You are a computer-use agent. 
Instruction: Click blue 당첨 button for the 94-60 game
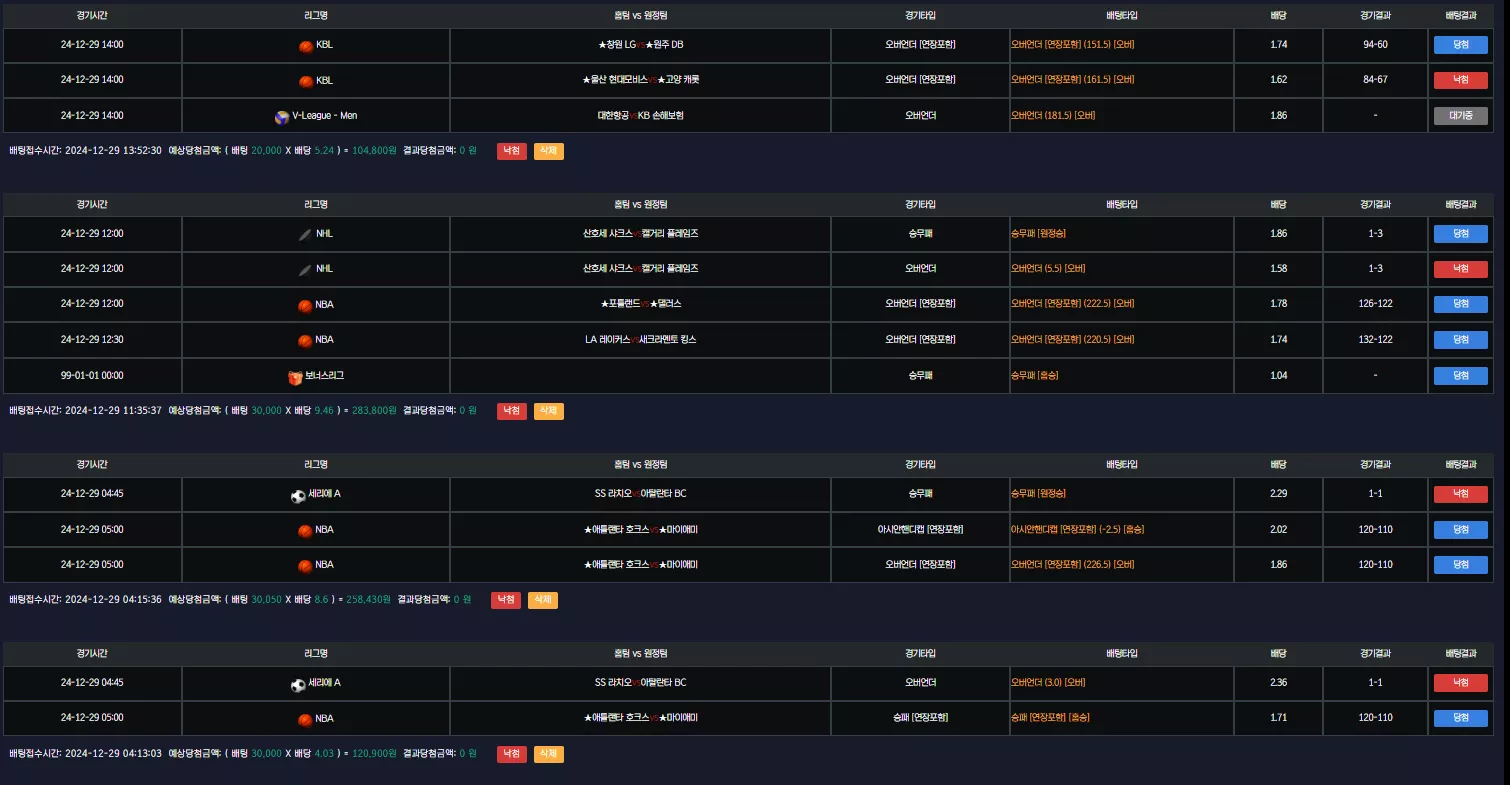1461,45
